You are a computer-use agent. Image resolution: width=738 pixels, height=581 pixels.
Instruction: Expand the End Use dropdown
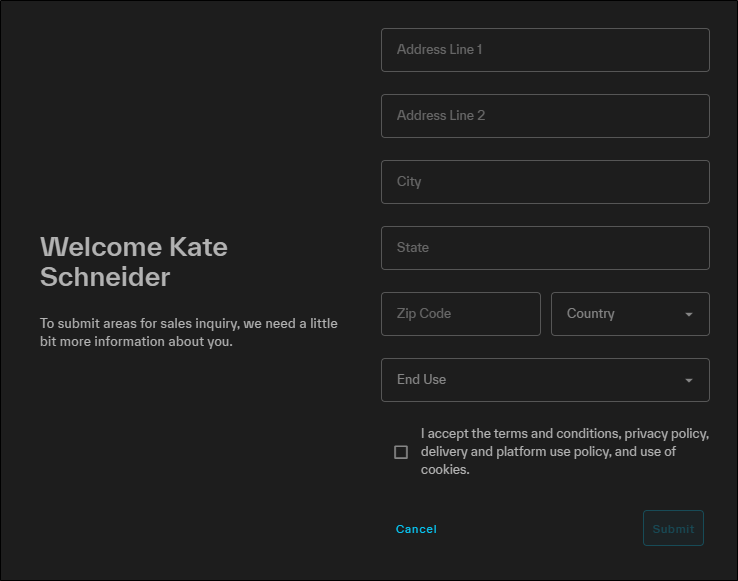click(545, 380)
